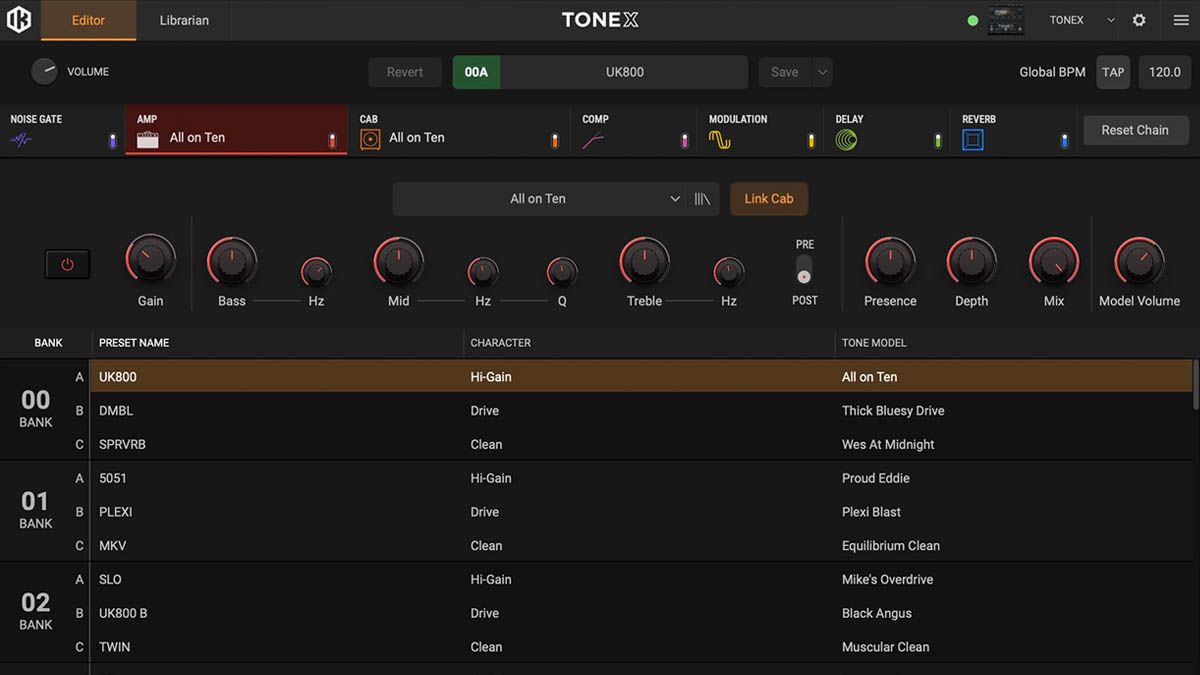Viewport: 1200px width, 675px height.
Task: Toggle the amp power button
Action: (x=67, y=264)
